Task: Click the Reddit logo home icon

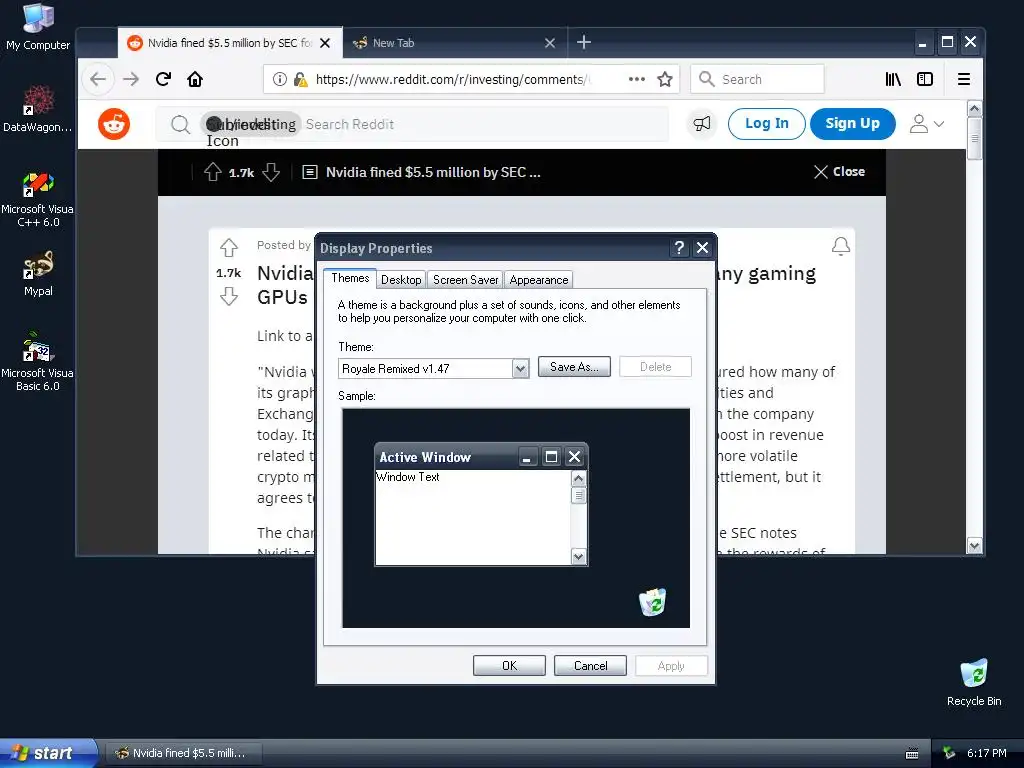Action: point(114,124)
